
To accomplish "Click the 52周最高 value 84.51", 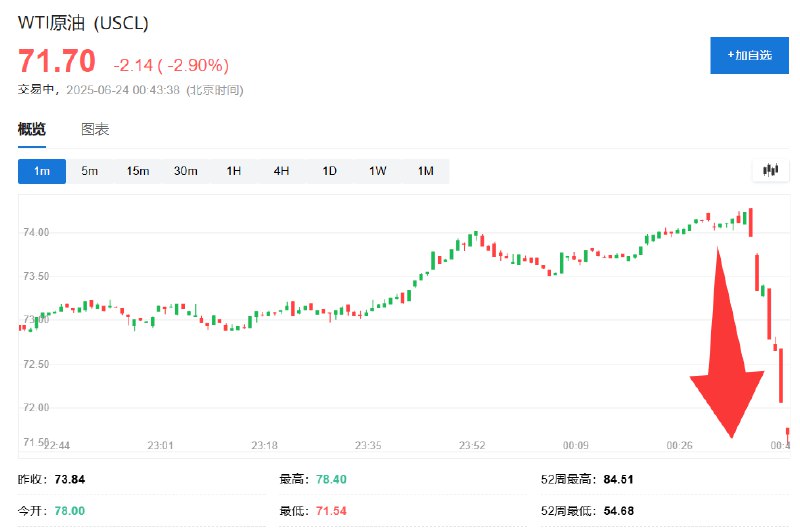I will pos(618,479).
